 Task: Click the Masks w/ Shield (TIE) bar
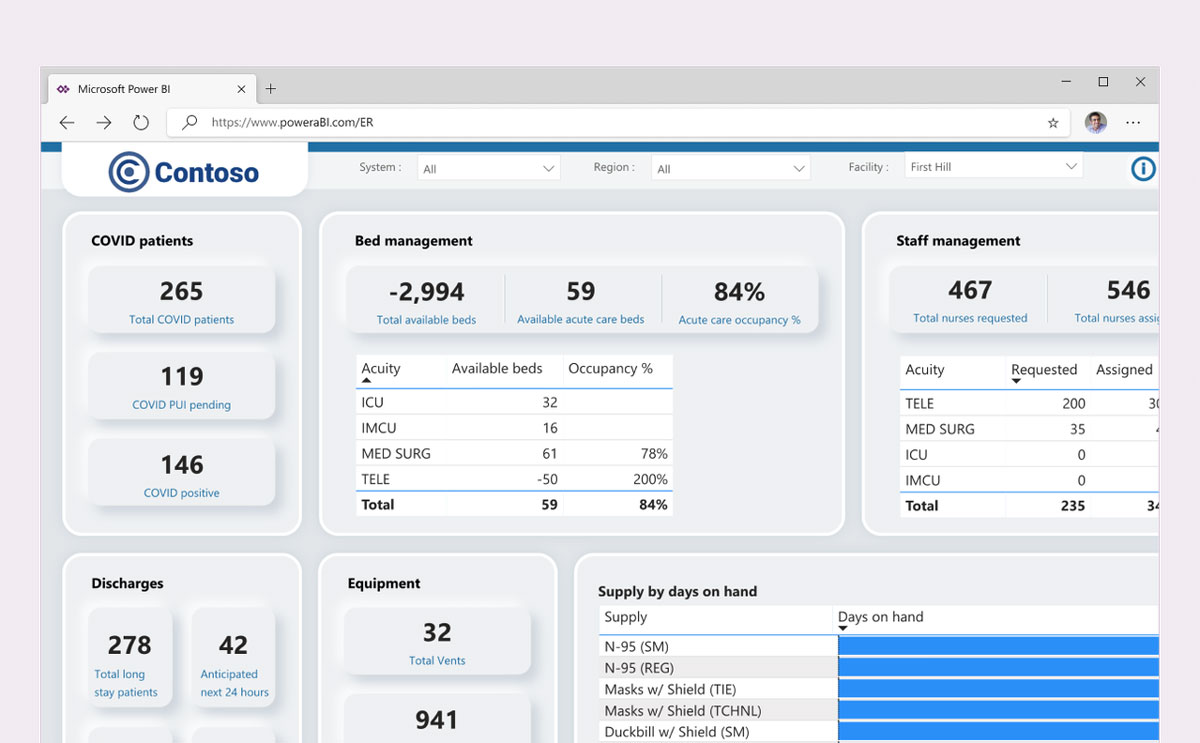click(x=998, y=689)
